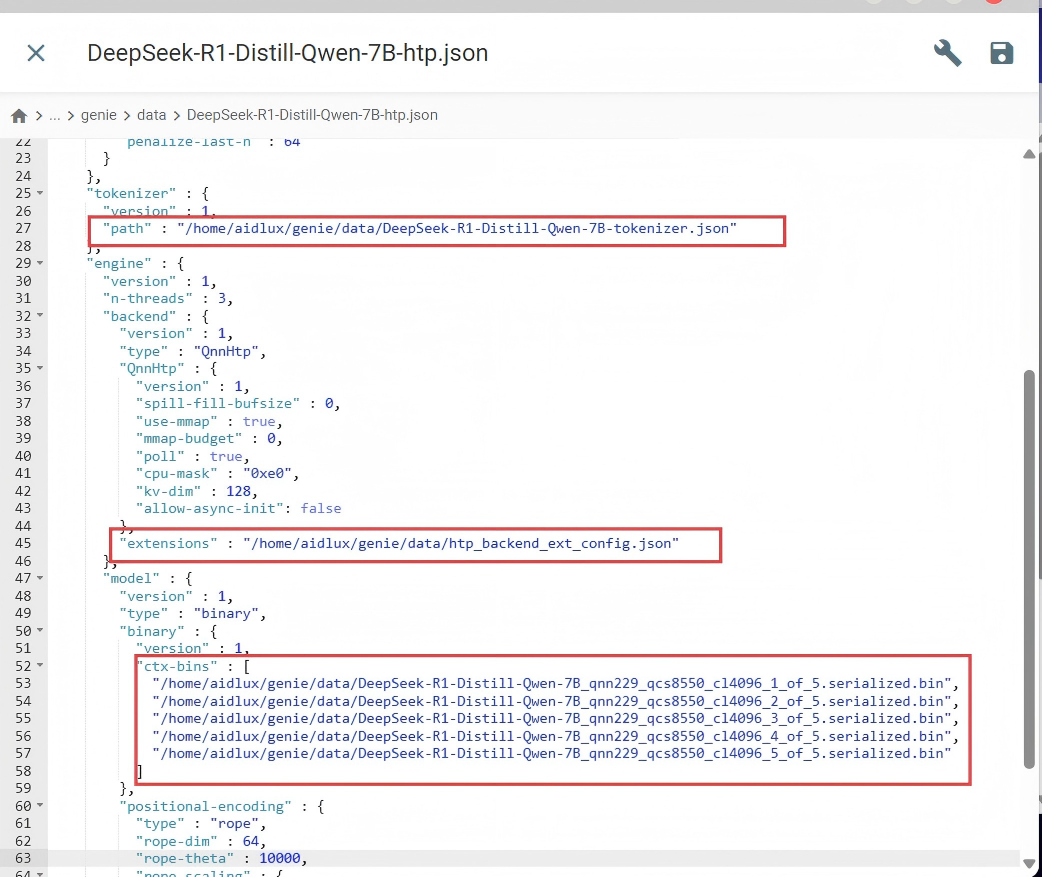1042x877 pixels.
Task: Click the model type "binary" value
Action: pyautogui.click(x=226, y=613)
